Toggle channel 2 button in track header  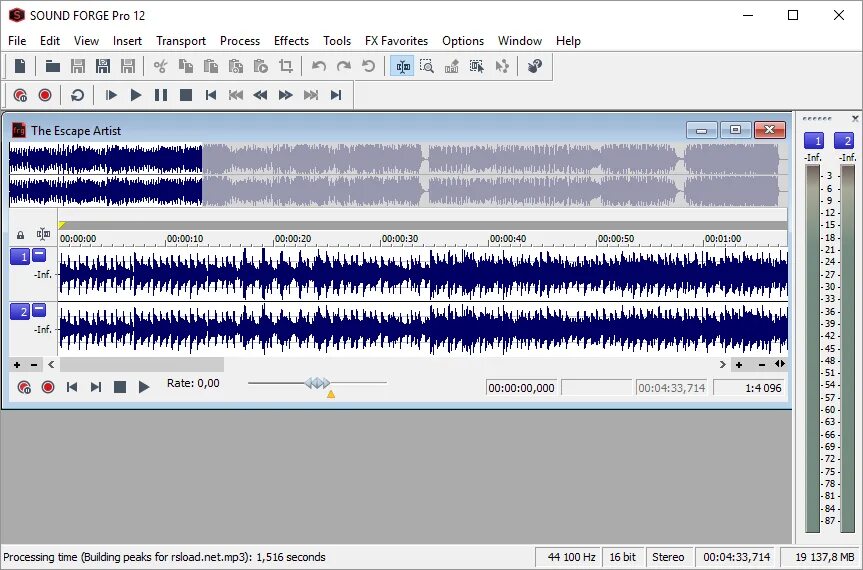(x=20, y=311)
